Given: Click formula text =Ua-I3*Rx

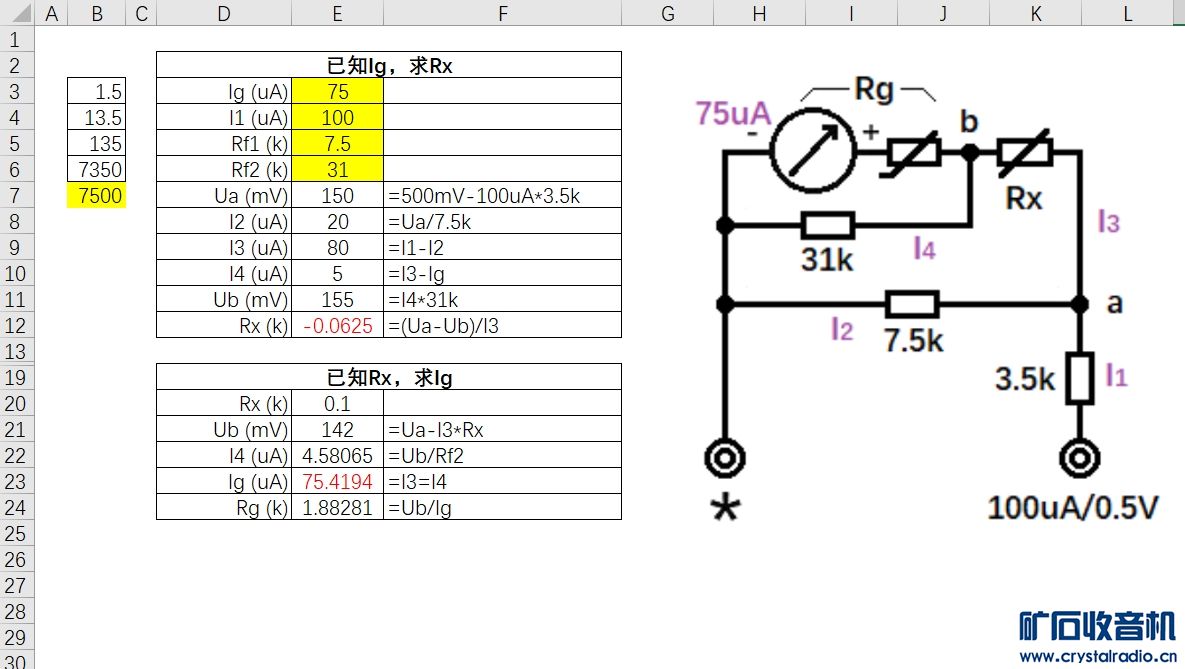Looking at the screenshot, I should click(x=435, y=430).
